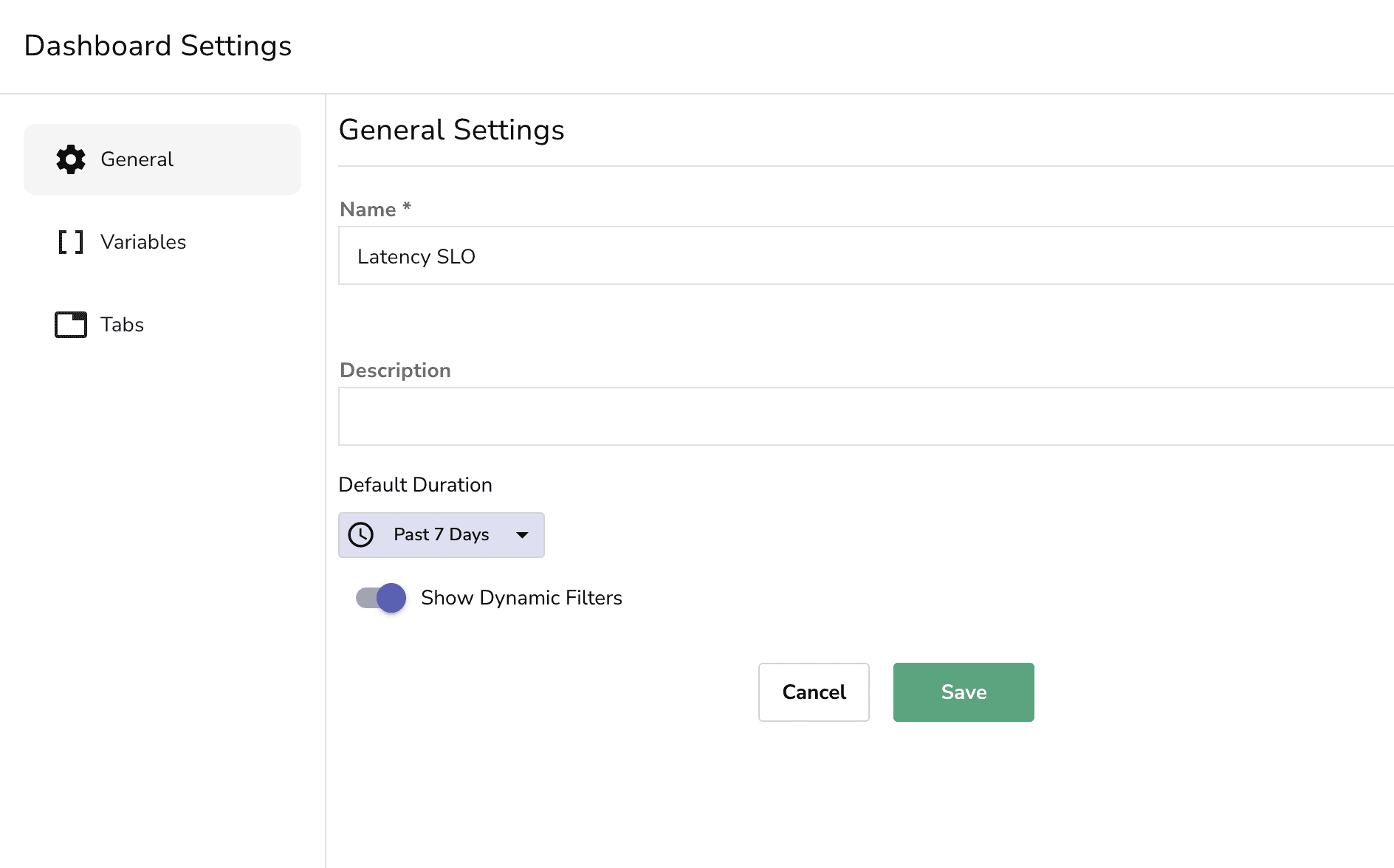This screenshot has width=1394, height=868.
Task: Disable the Show Dynamic Filters toggle
Action: pos(380,598)
